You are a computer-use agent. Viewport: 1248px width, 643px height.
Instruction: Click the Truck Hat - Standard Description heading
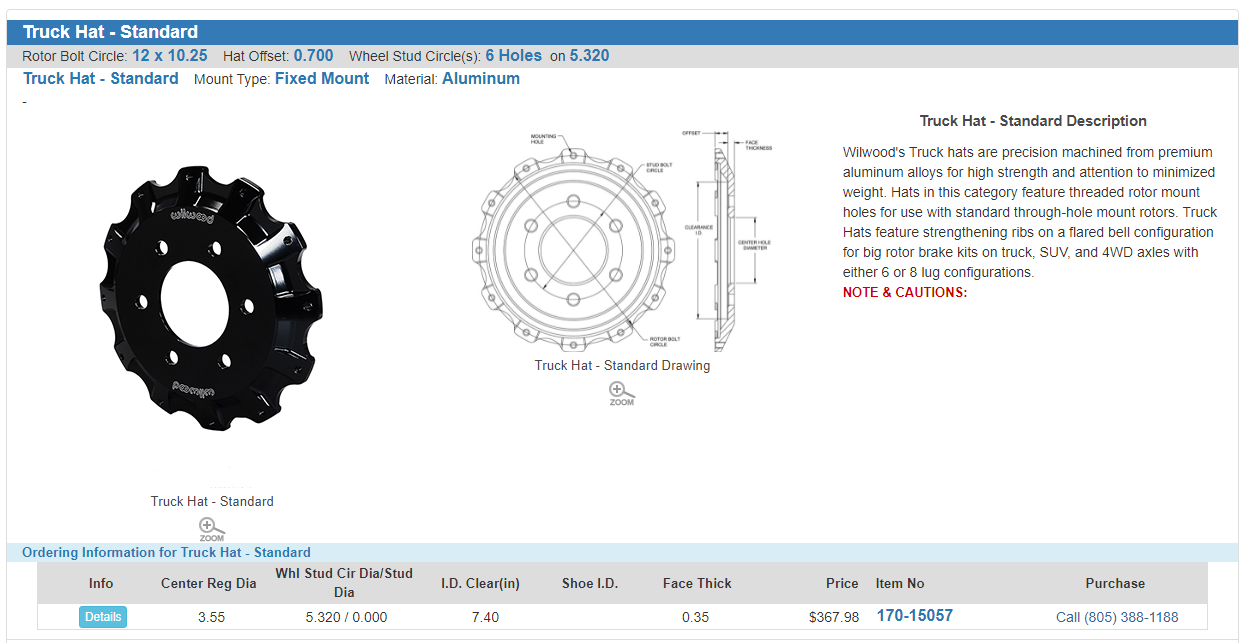pos(1033,121)
